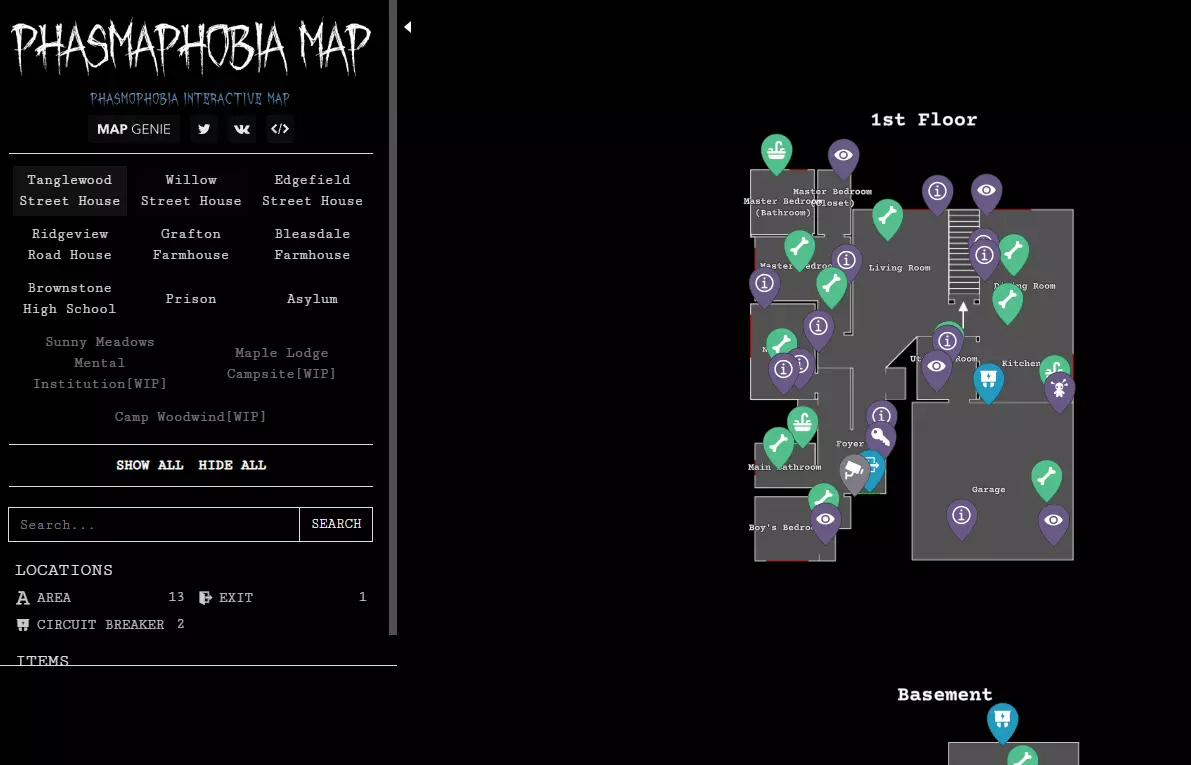This screenshot has width=1191, height=765.
Task: Click the Phasmophobia Interactive Map subtitle link
Action: tap(190, 99)
